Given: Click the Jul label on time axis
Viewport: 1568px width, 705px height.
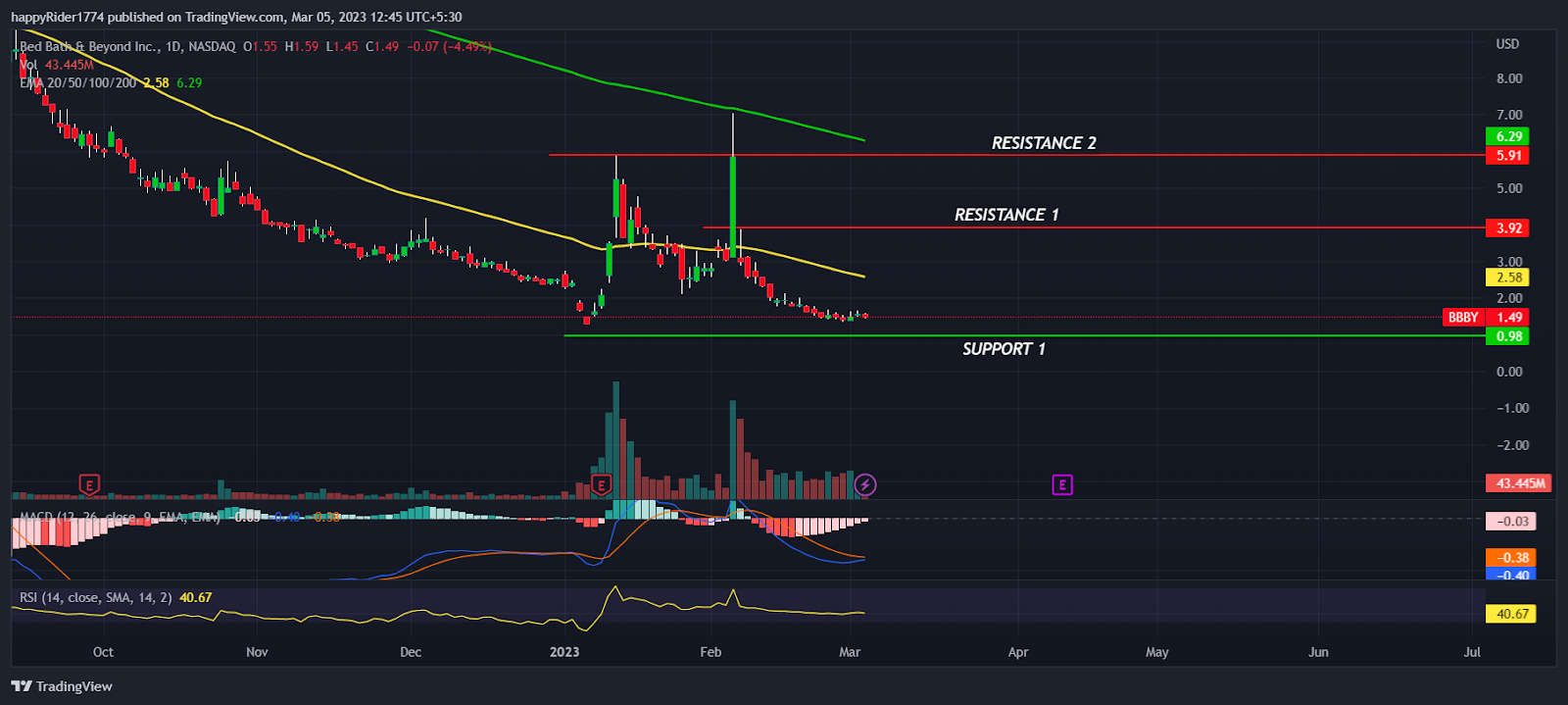Looking at the screenshot, I should [1472, 652].
